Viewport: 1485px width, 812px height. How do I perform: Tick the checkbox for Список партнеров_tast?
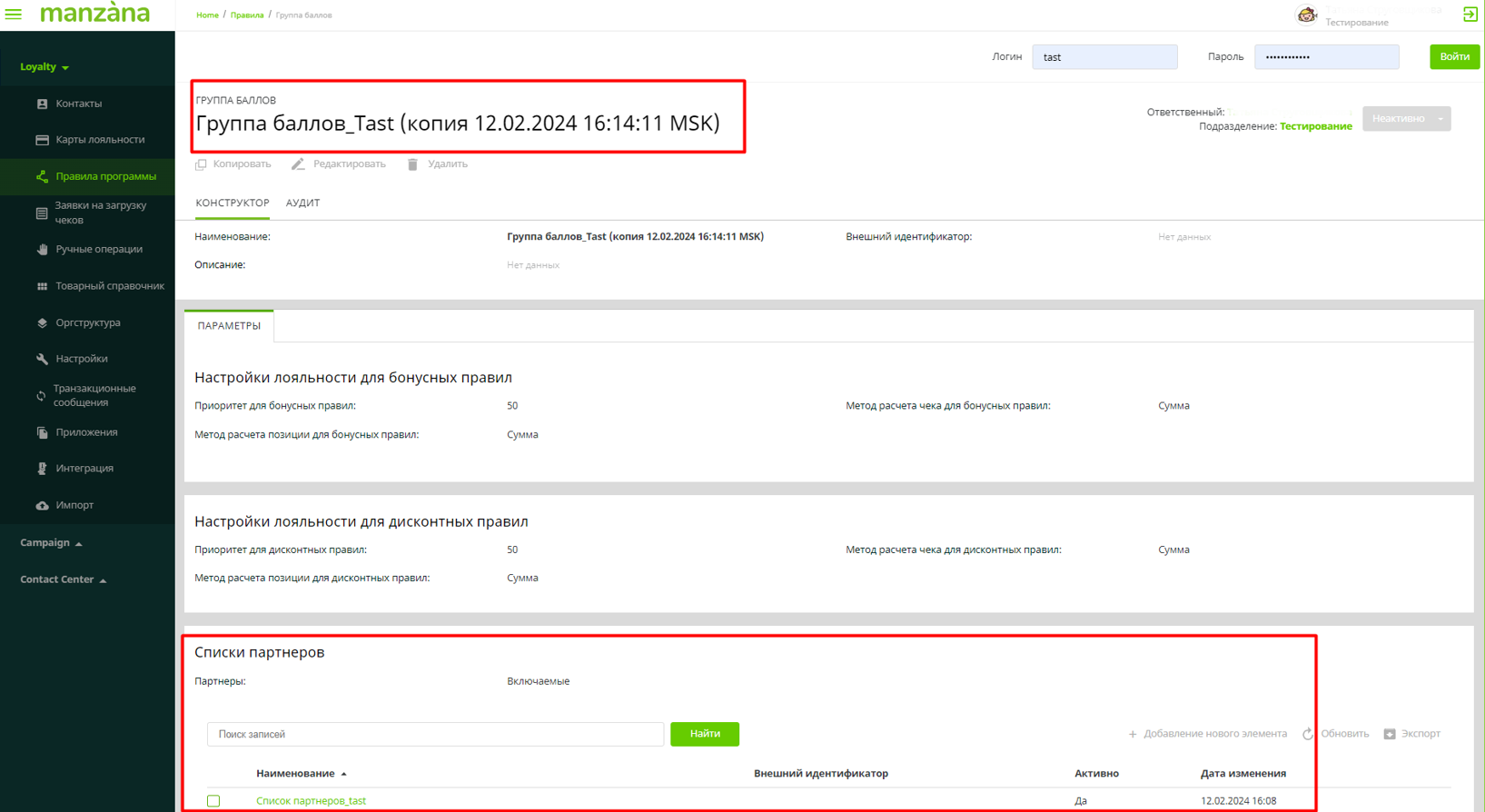point(213,801)
